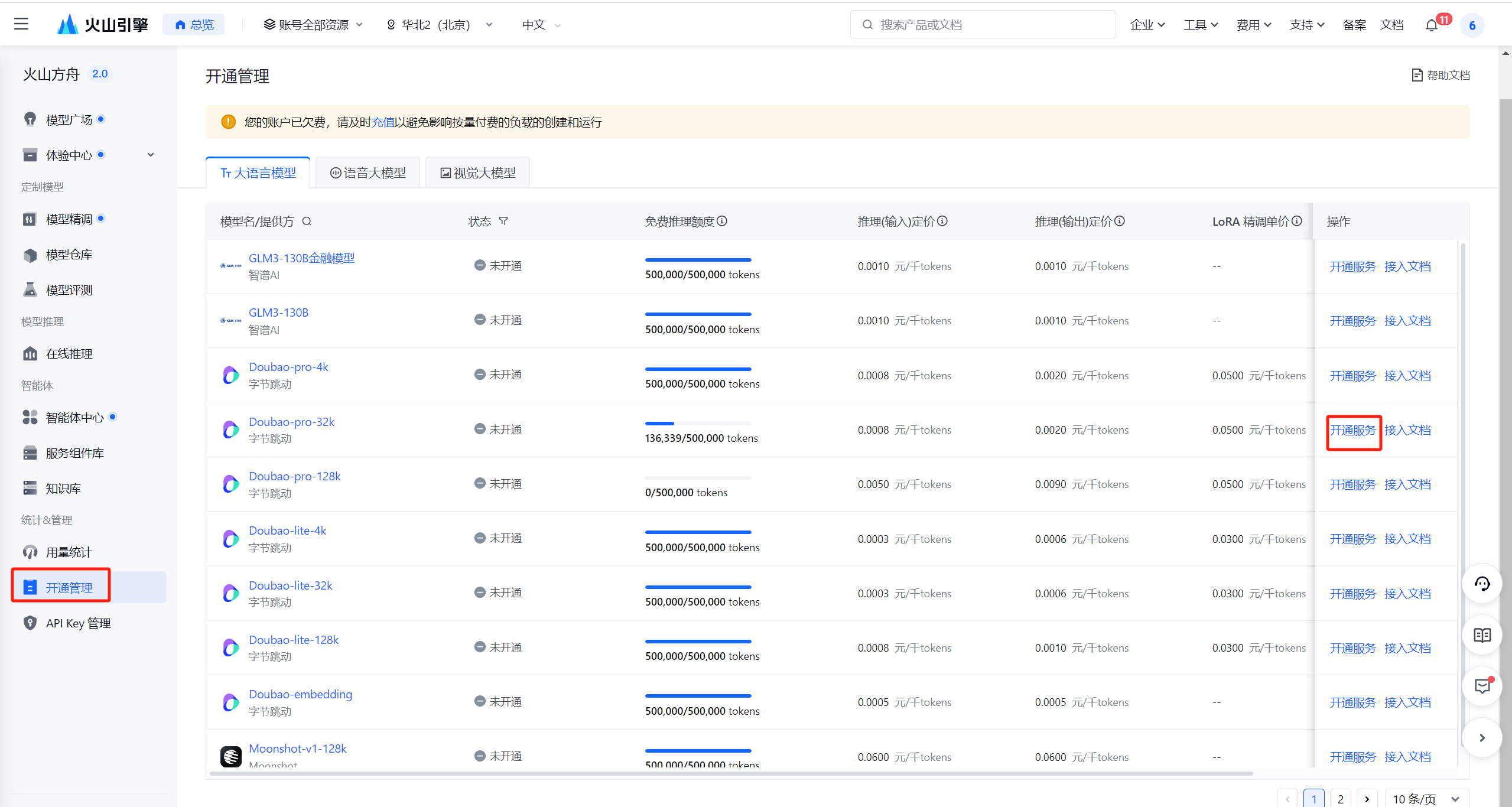
Task: Click the Doubao-pro-32k quota progress bar
Action: (x=698, y=424)
